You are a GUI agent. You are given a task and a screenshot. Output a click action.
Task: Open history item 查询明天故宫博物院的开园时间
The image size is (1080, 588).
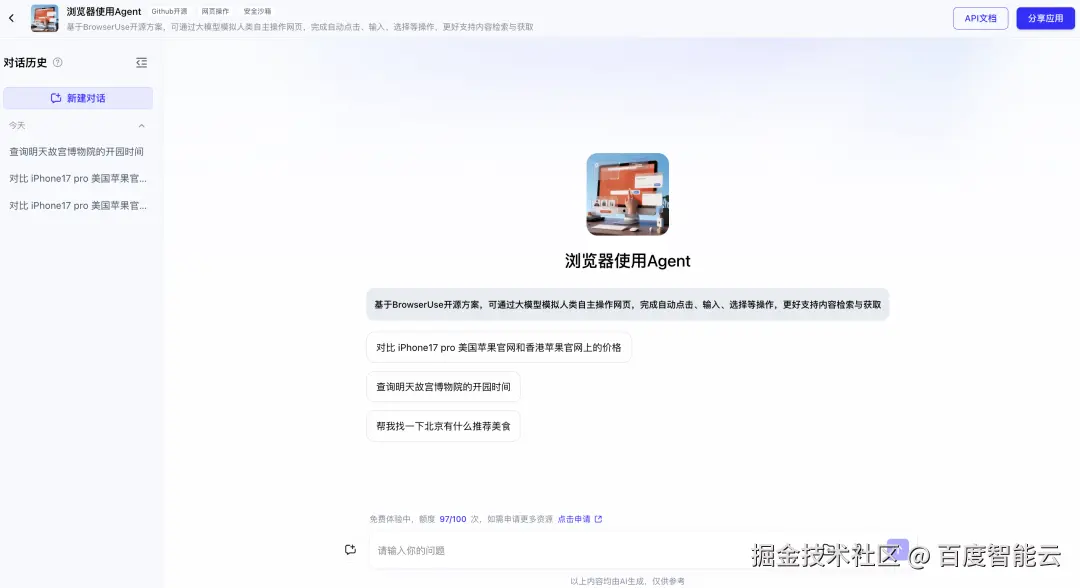tap(78, 151)
